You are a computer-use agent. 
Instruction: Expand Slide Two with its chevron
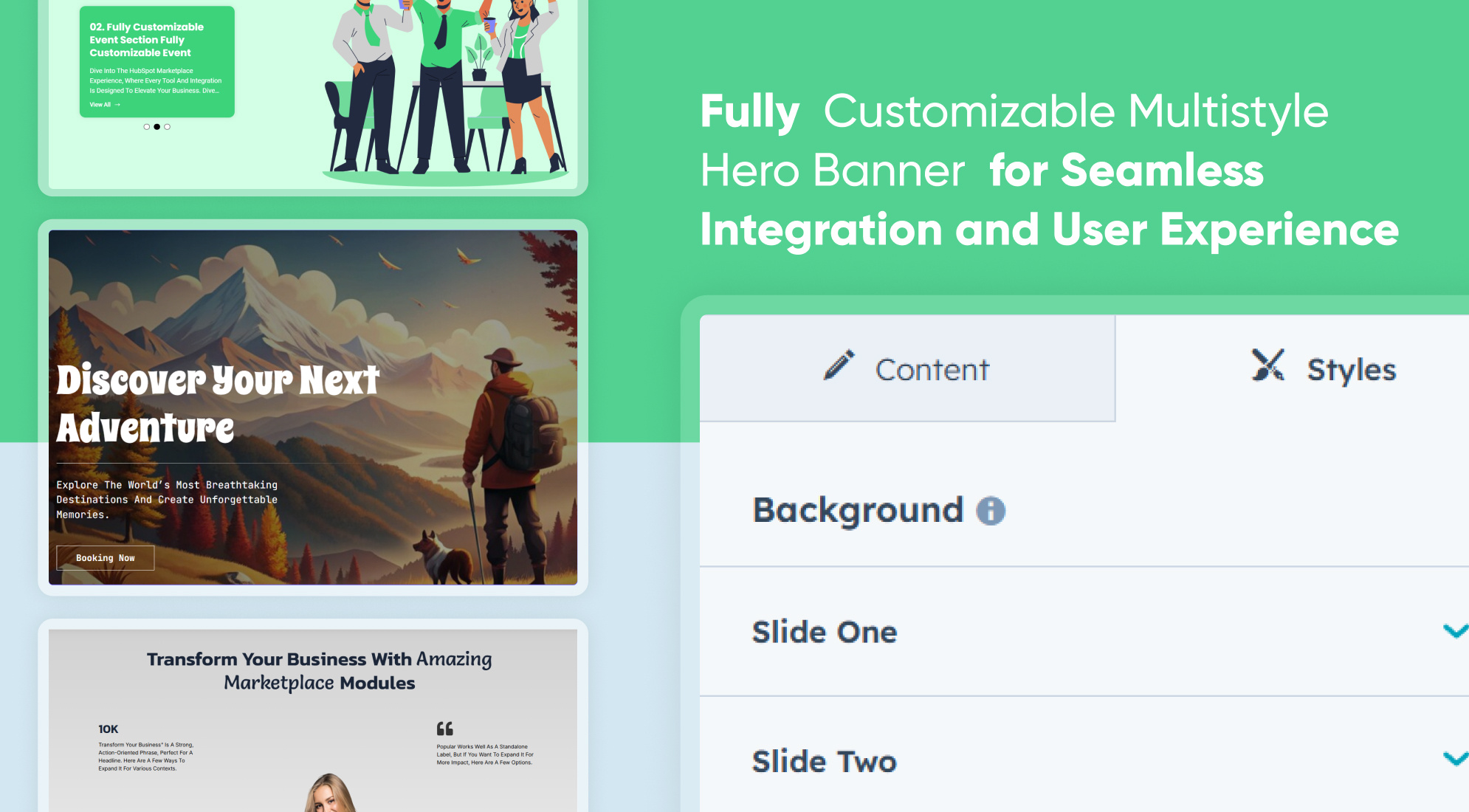point(1455,759)
